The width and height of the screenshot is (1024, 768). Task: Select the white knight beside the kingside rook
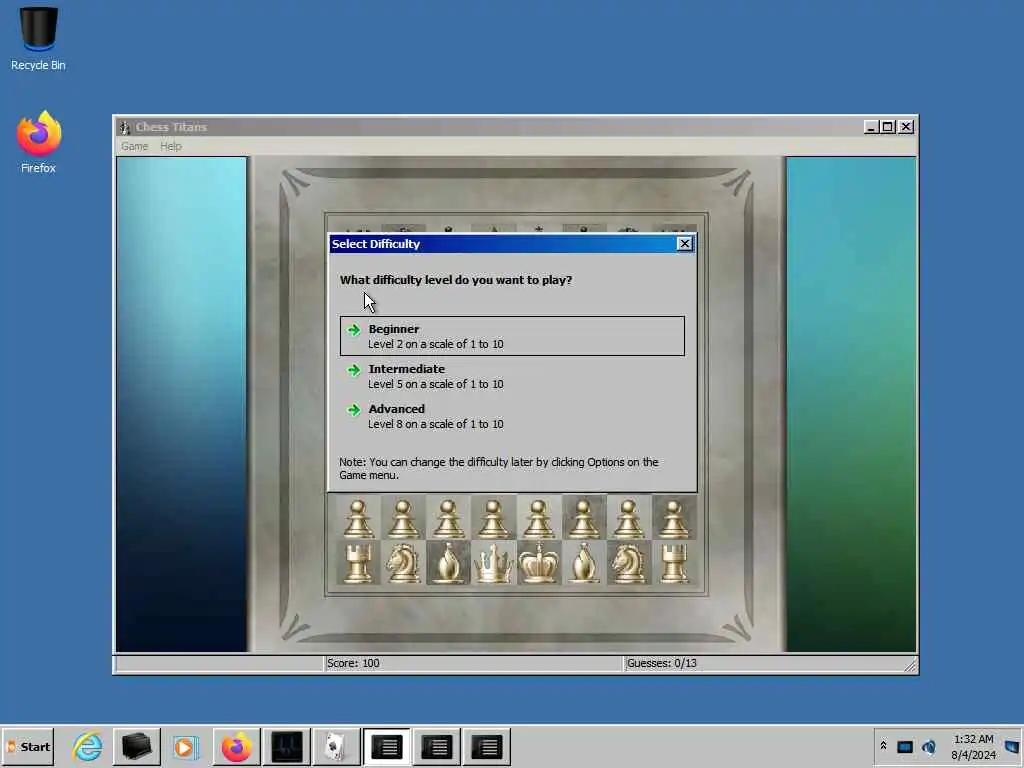pos(628,562)
